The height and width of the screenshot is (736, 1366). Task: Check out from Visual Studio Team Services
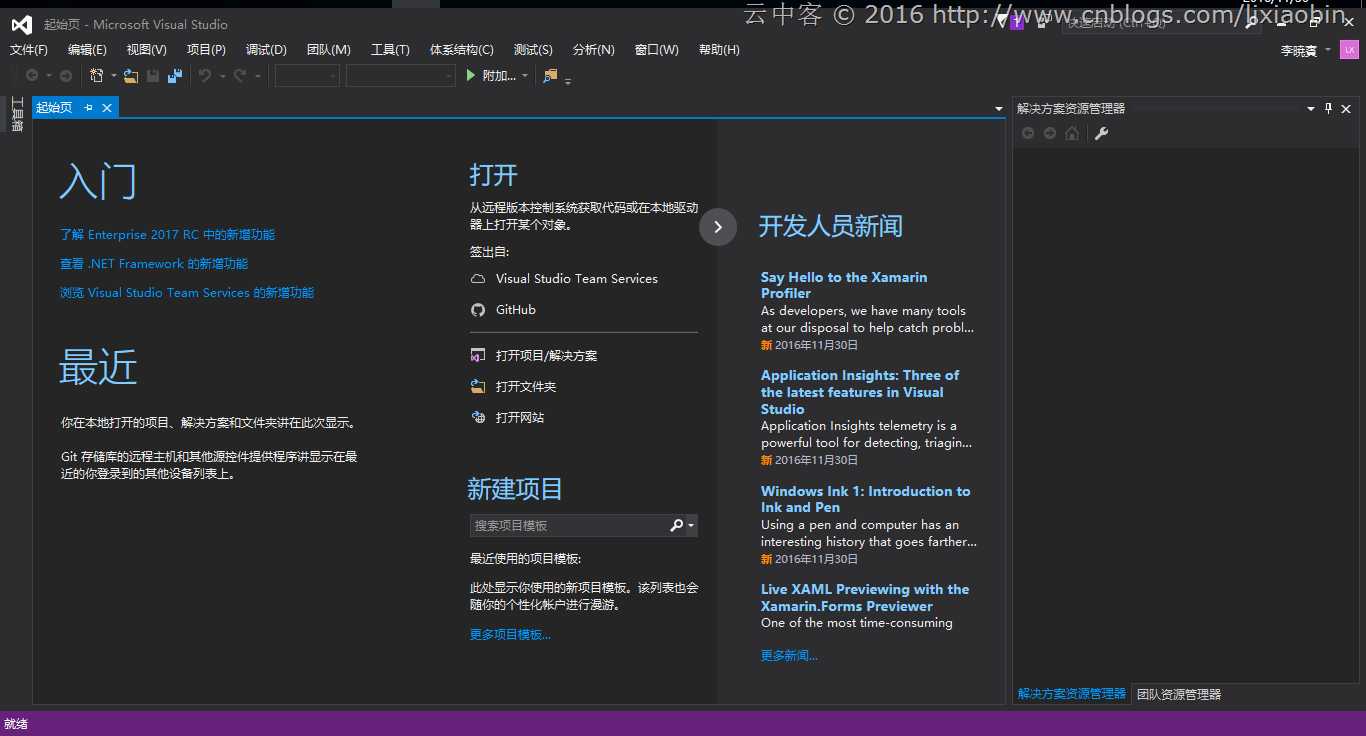point(564,279)
